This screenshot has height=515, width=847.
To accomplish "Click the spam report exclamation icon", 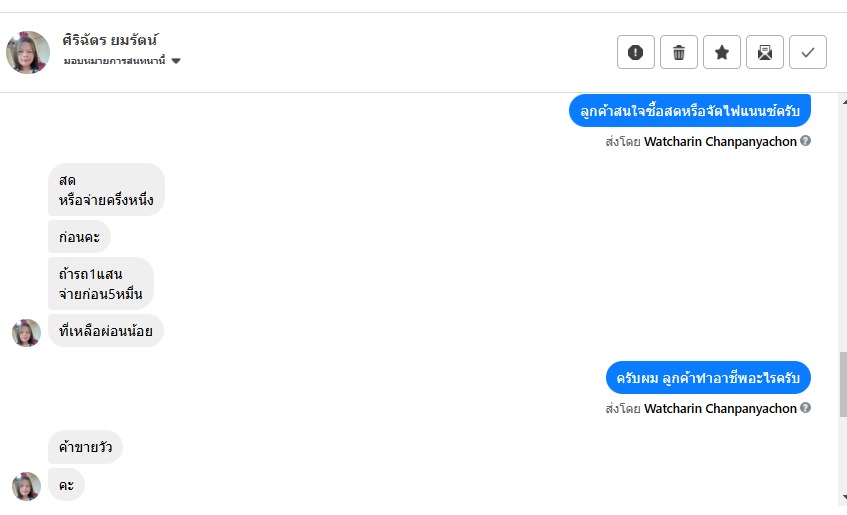I will [636, 52].
